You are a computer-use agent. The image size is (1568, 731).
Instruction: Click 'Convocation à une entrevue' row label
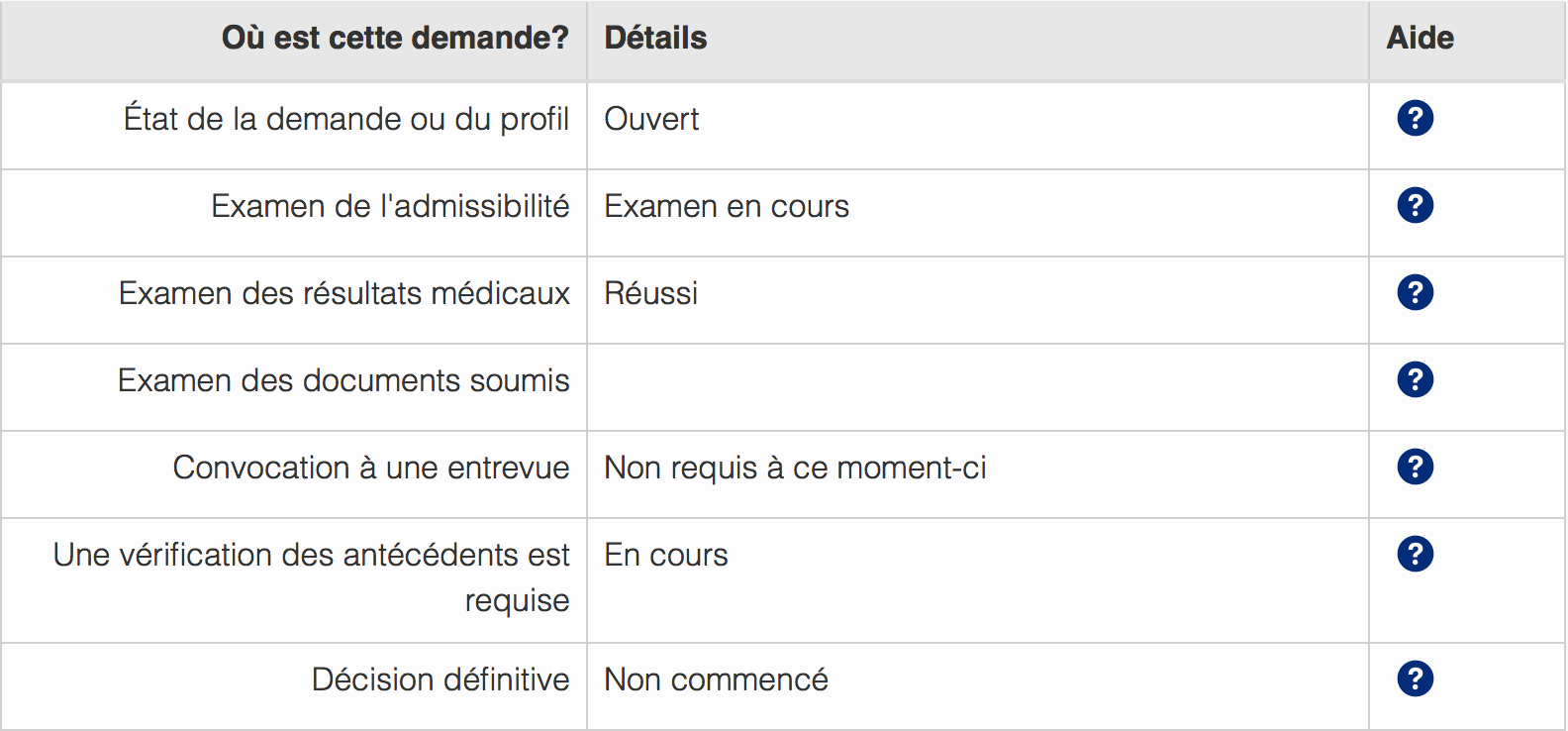371,469
